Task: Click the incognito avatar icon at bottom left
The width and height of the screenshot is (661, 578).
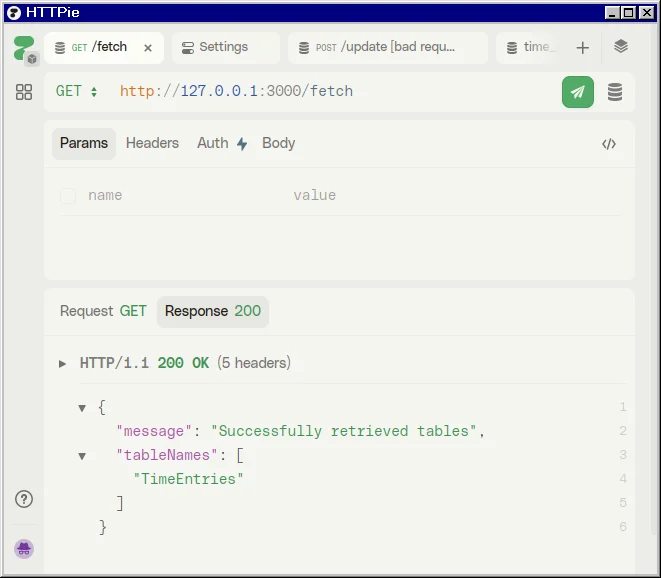Action: click(24, 548)
